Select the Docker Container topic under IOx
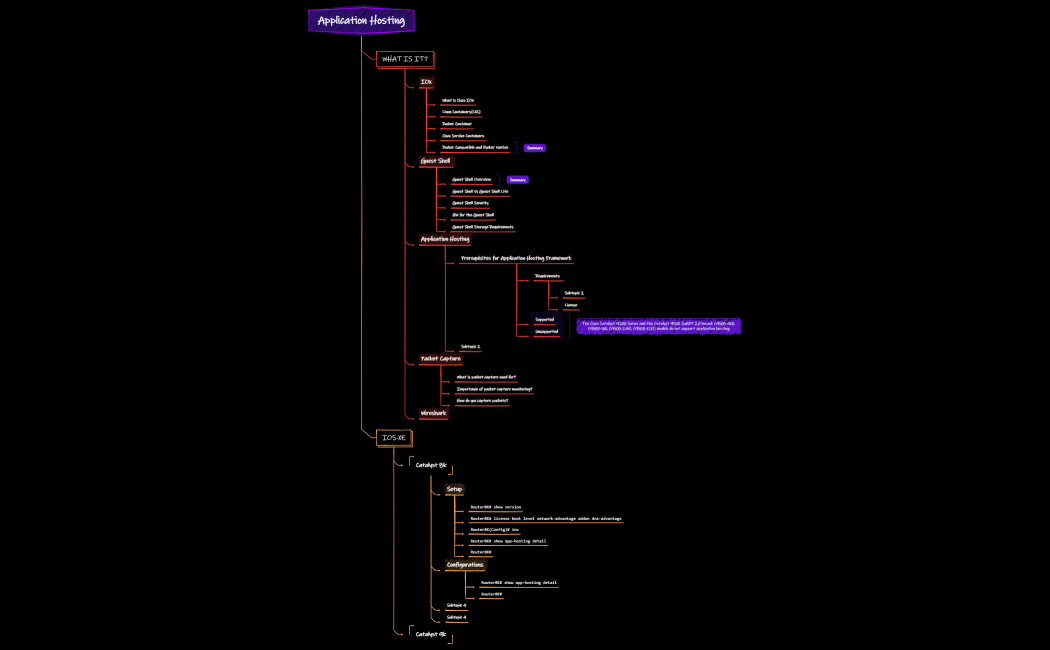Screen dimensions: 1050x650 (456, 124)
